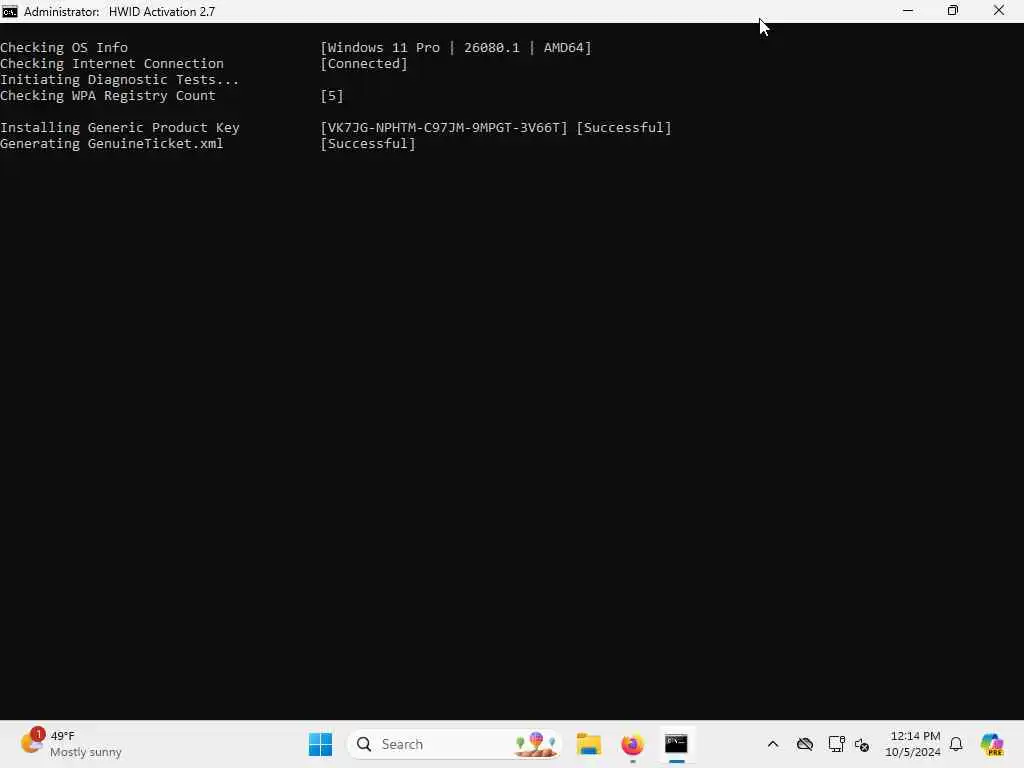Click the 'Windows 11 Pro | 26080.1 | AMD64' text
The width and height of the screenshot is (1024, 768).
point(456,48)
